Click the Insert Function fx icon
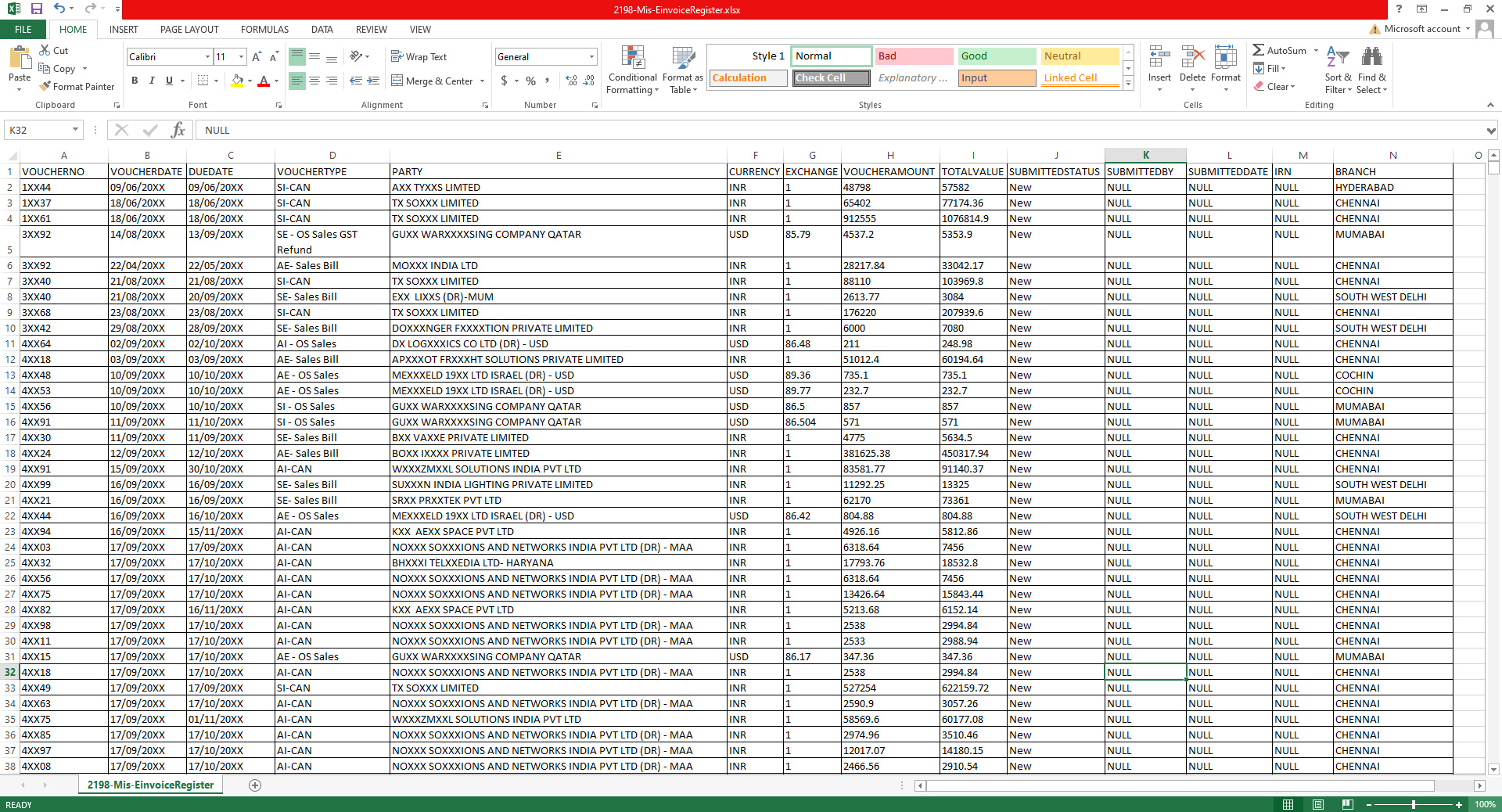Image resolution: width=1502 pixels, height=812 pixels. pyautogui.click(x=178, y=130)
